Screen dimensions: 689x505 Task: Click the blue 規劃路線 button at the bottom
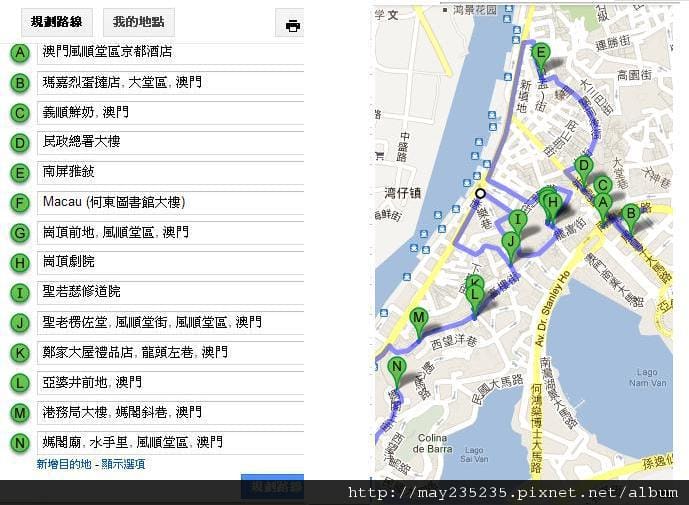pos(272,486)
